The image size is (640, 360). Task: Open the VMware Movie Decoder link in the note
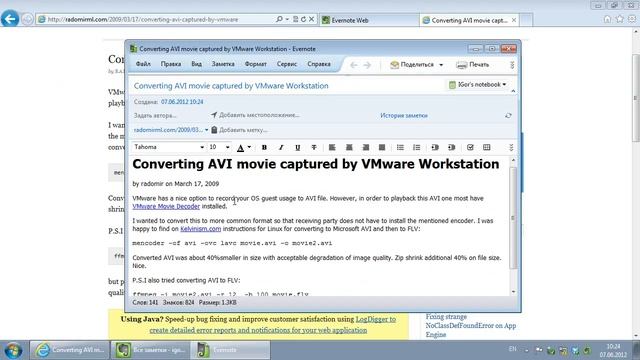click(x=166, y=207)
